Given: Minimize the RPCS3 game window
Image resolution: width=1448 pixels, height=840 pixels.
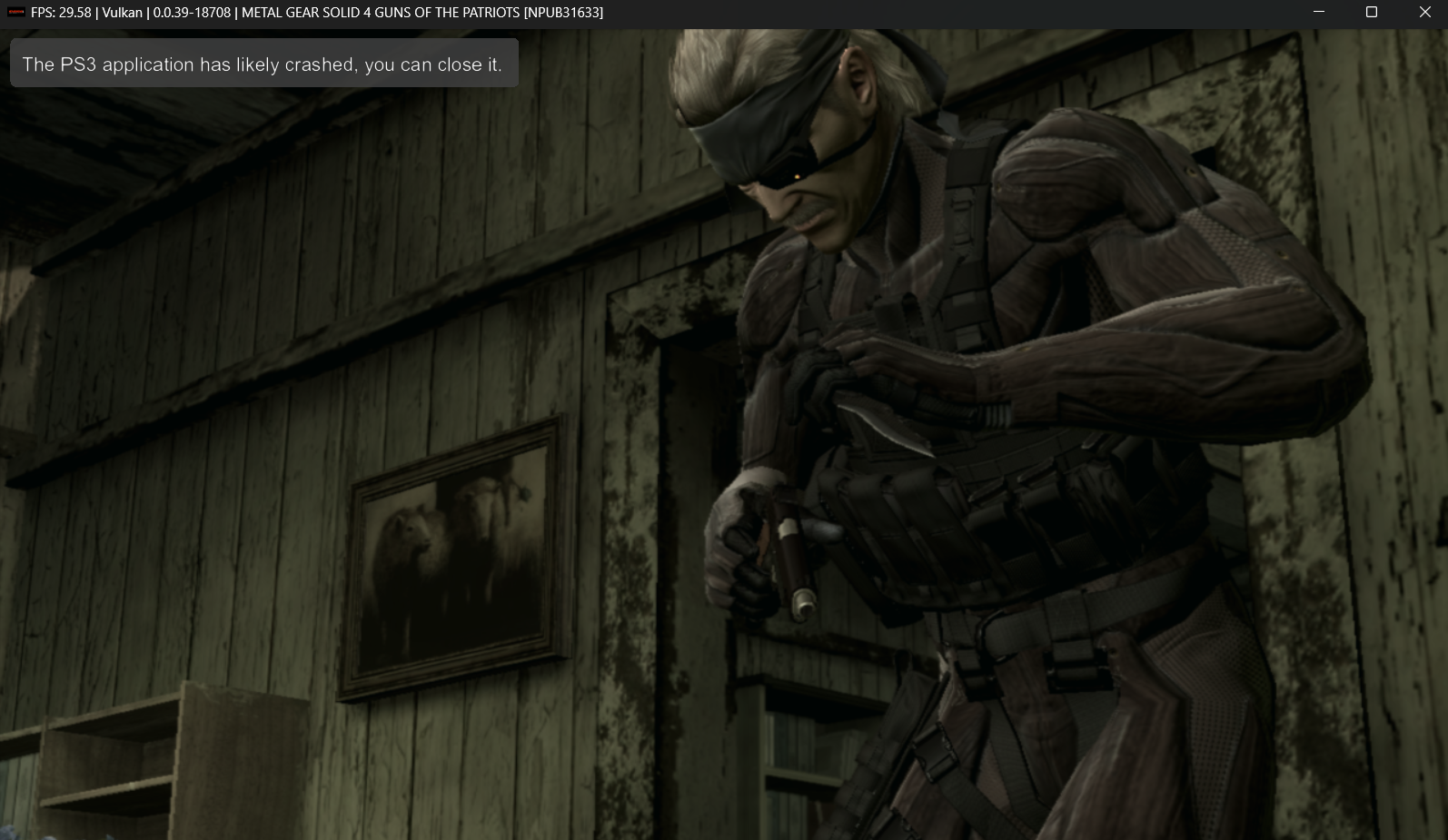Looking at the screenshot, I should tap(1319, 12).
